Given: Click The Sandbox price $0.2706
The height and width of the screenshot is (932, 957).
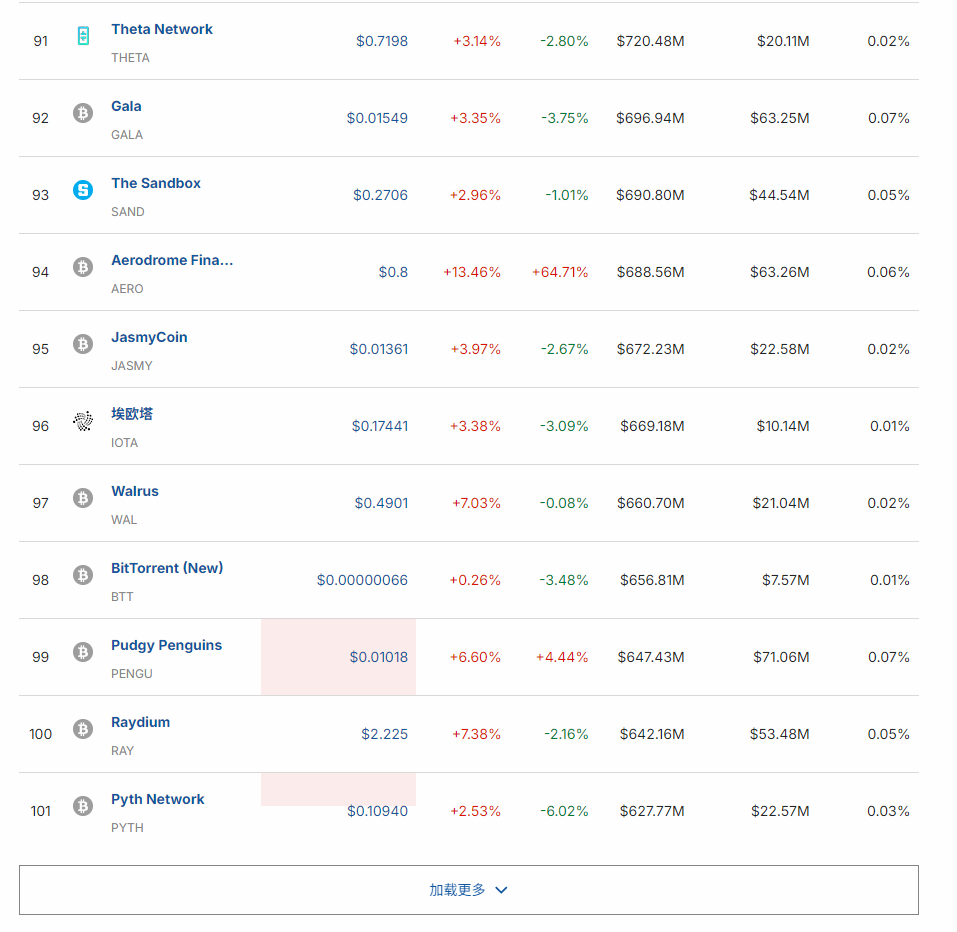Looking at the screenshot, I should [x=380, y=195].
